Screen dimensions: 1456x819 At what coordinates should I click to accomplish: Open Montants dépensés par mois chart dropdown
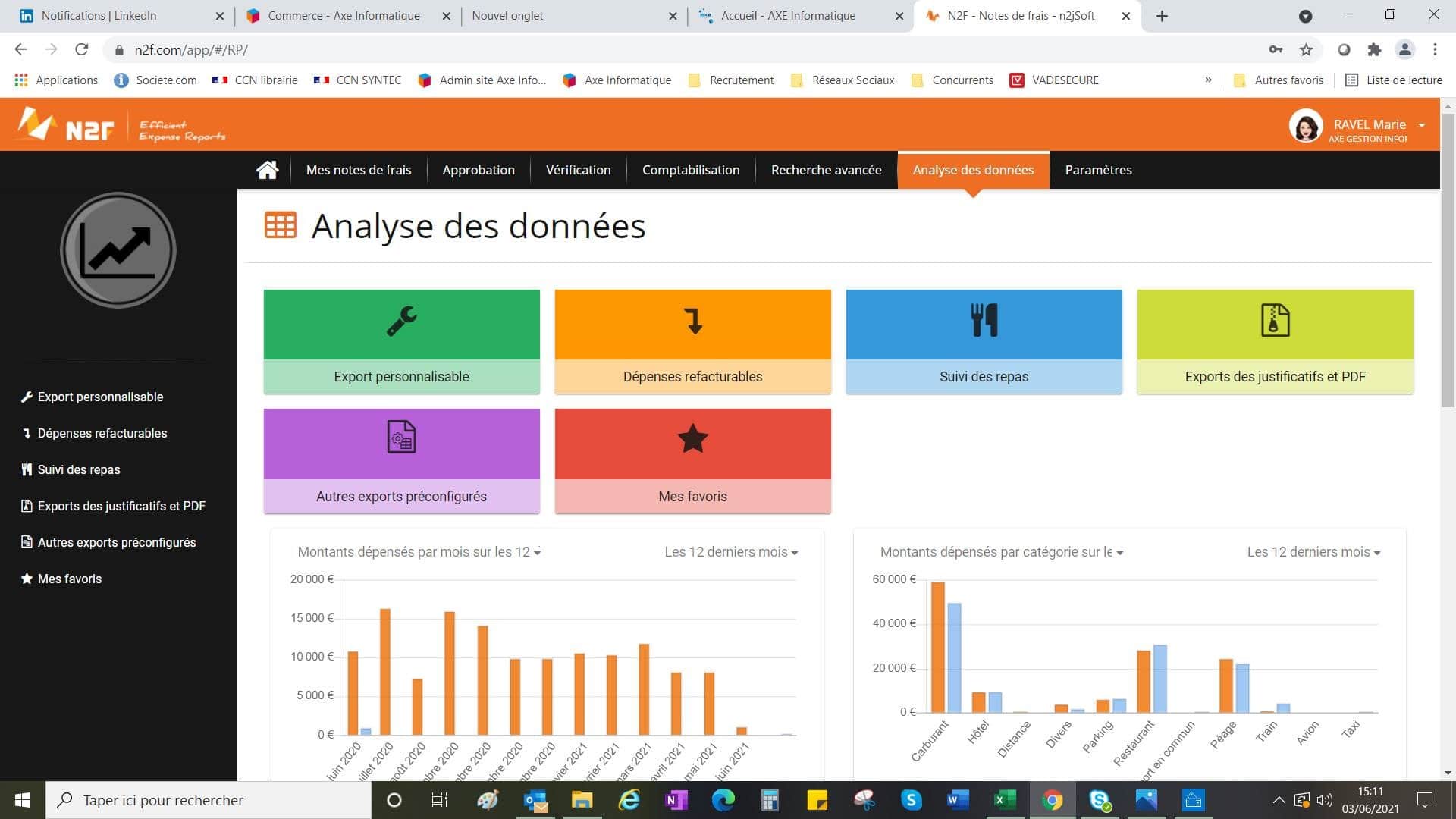click(419, 552)
